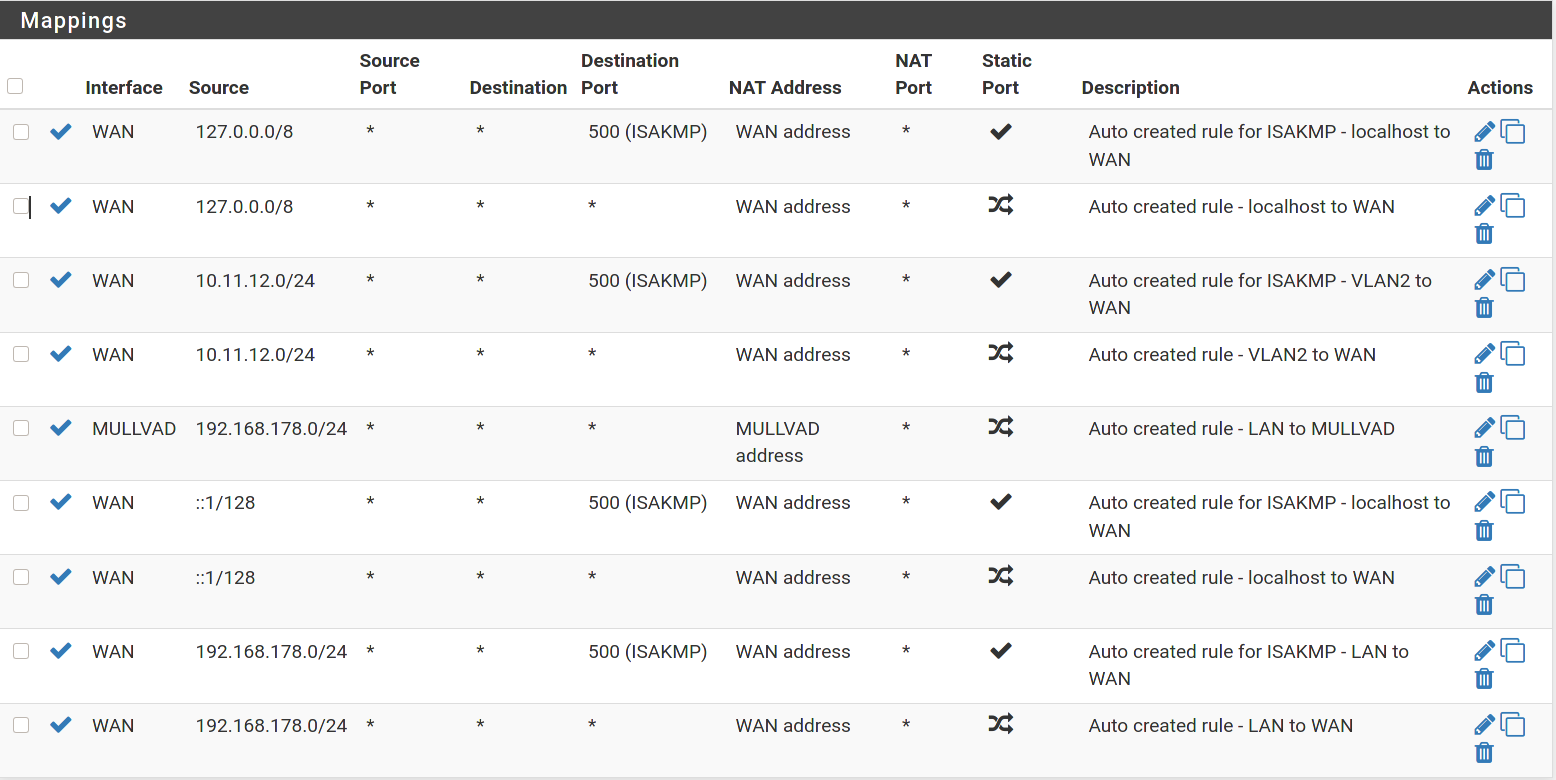Edit the ISAKMP LAN to WAN rule

click(x=1484, y=651)
